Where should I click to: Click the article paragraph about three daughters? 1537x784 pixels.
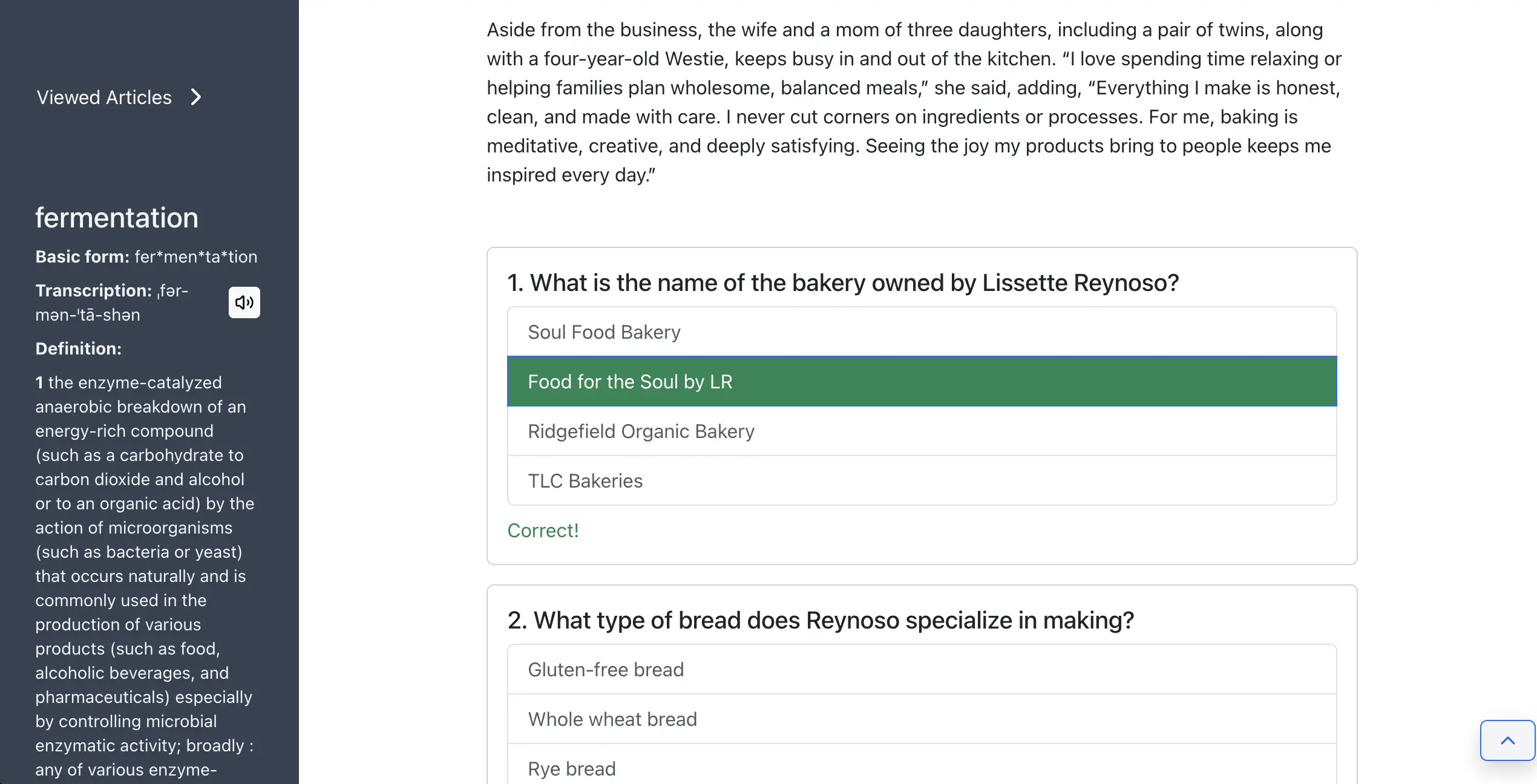(914, 102)
